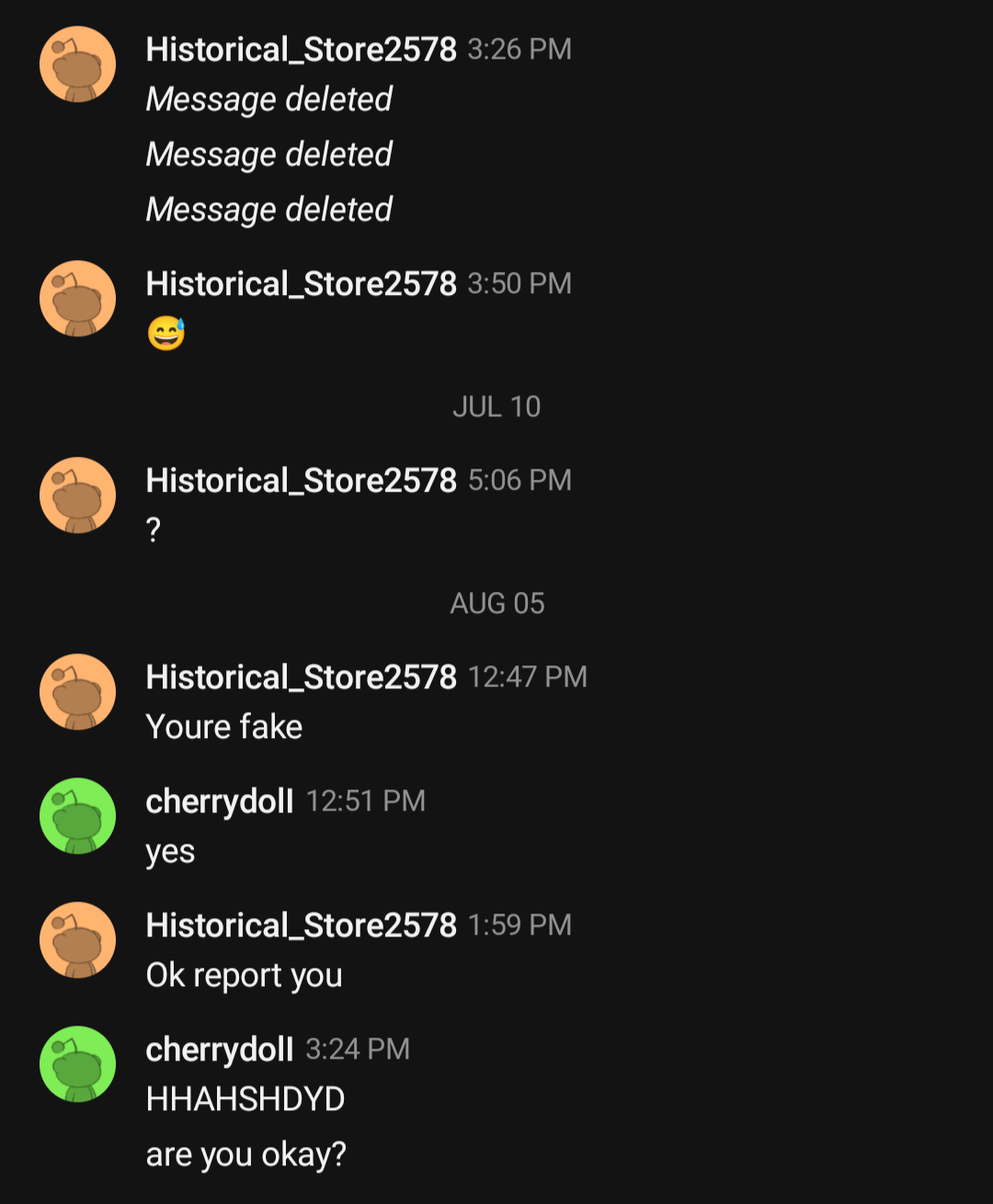
Task: Select the 'Ok report you' message
Action: point(245,976)
